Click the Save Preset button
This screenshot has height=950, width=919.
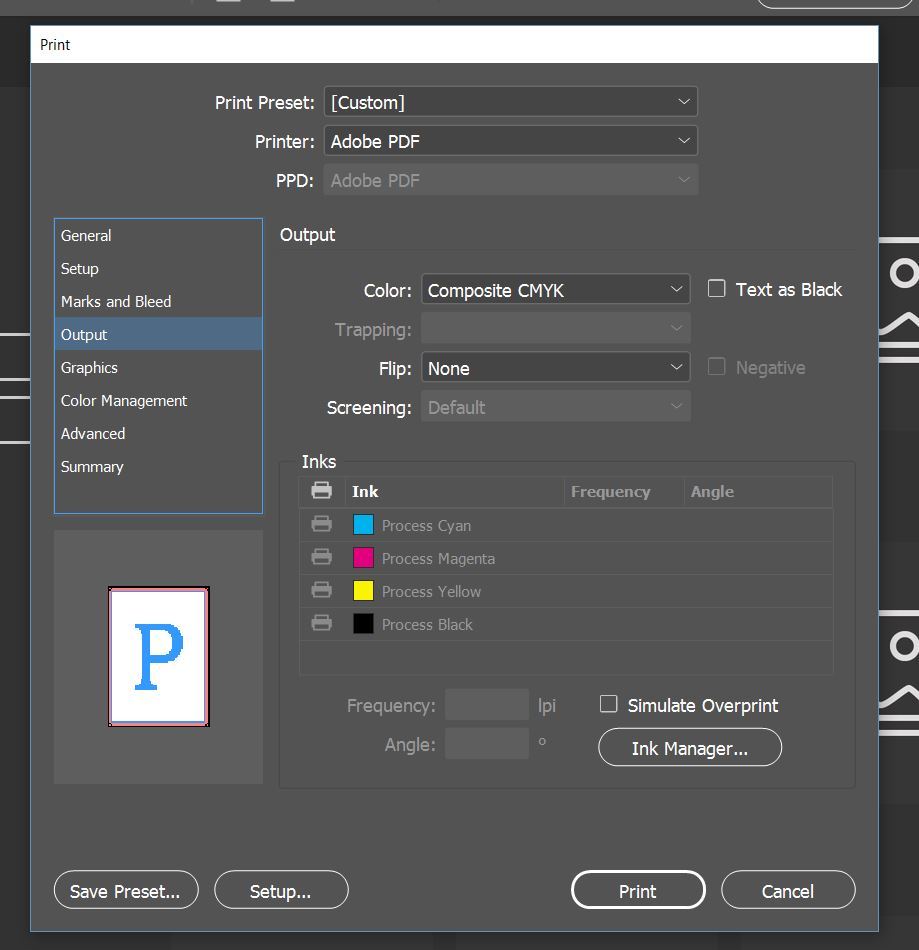[x=126, y=890]
